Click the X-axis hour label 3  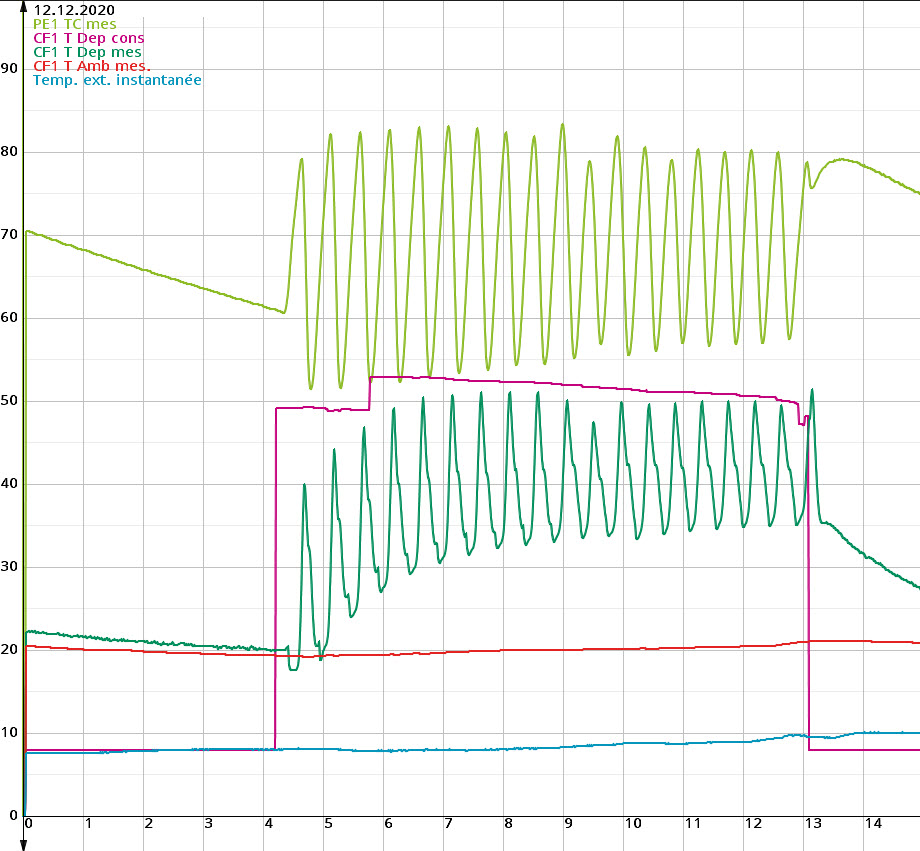tap(208, 823)
